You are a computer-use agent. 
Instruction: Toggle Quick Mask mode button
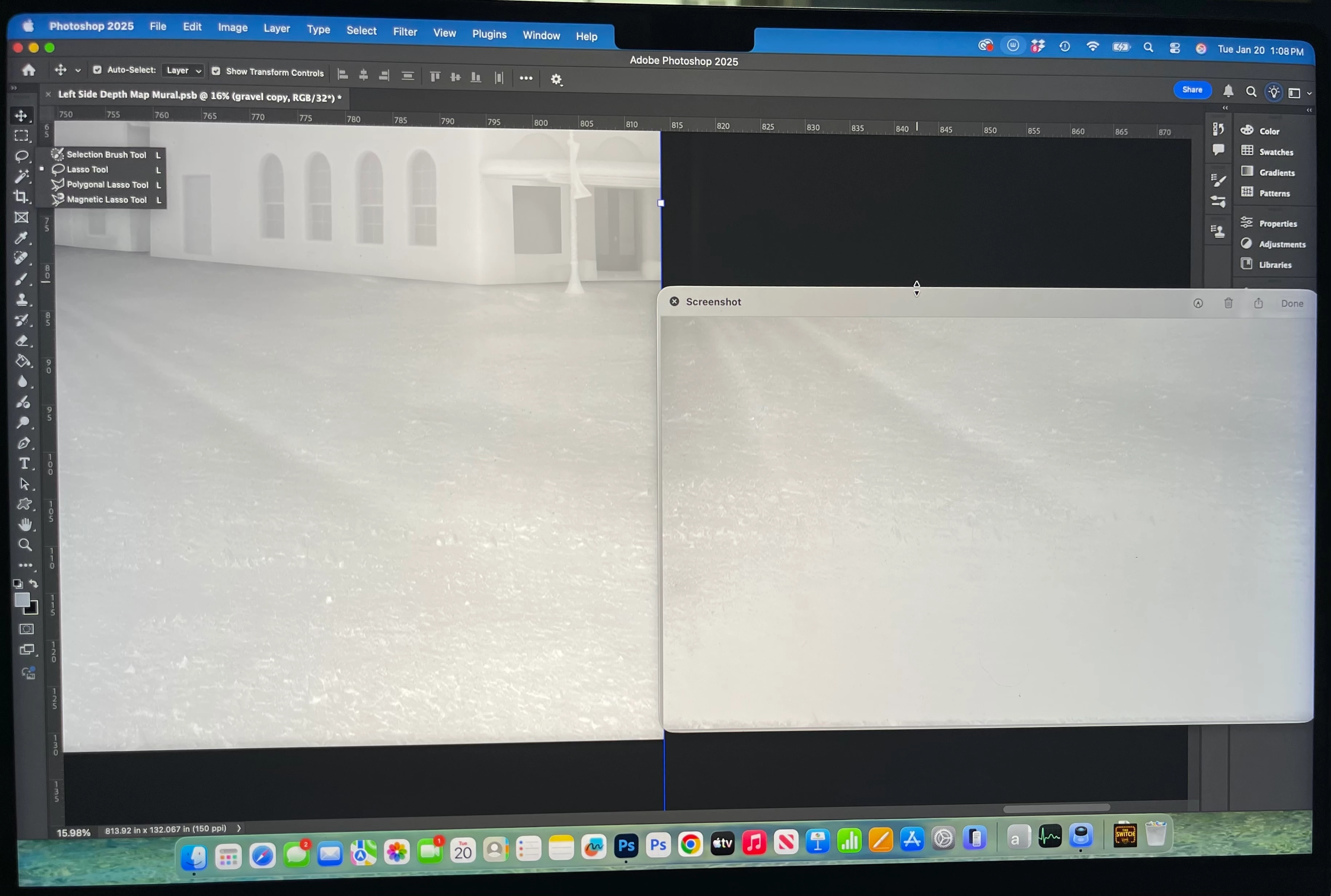tap(27, 629)
